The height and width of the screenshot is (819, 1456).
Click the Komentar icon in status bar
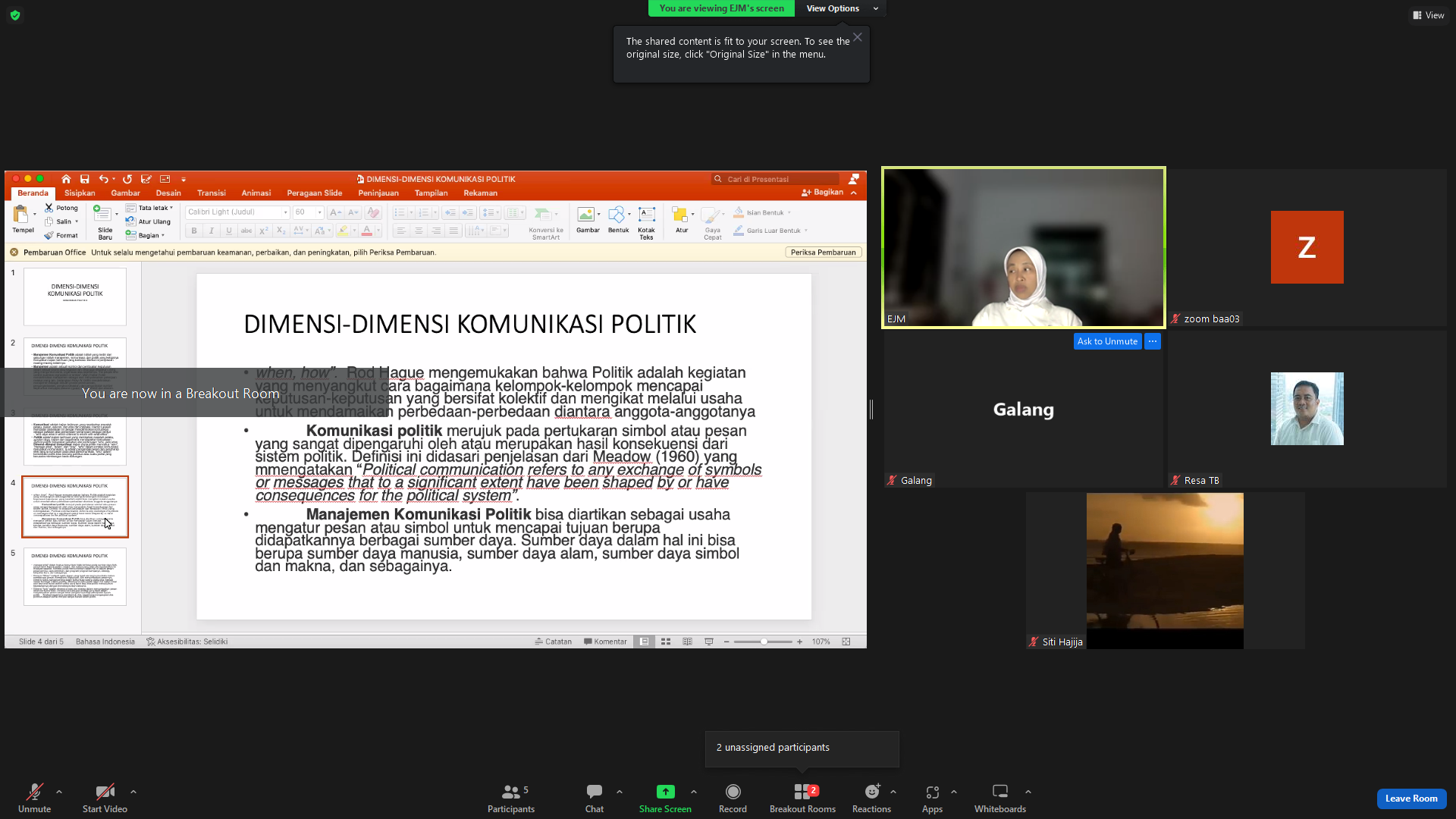point(605,642)
